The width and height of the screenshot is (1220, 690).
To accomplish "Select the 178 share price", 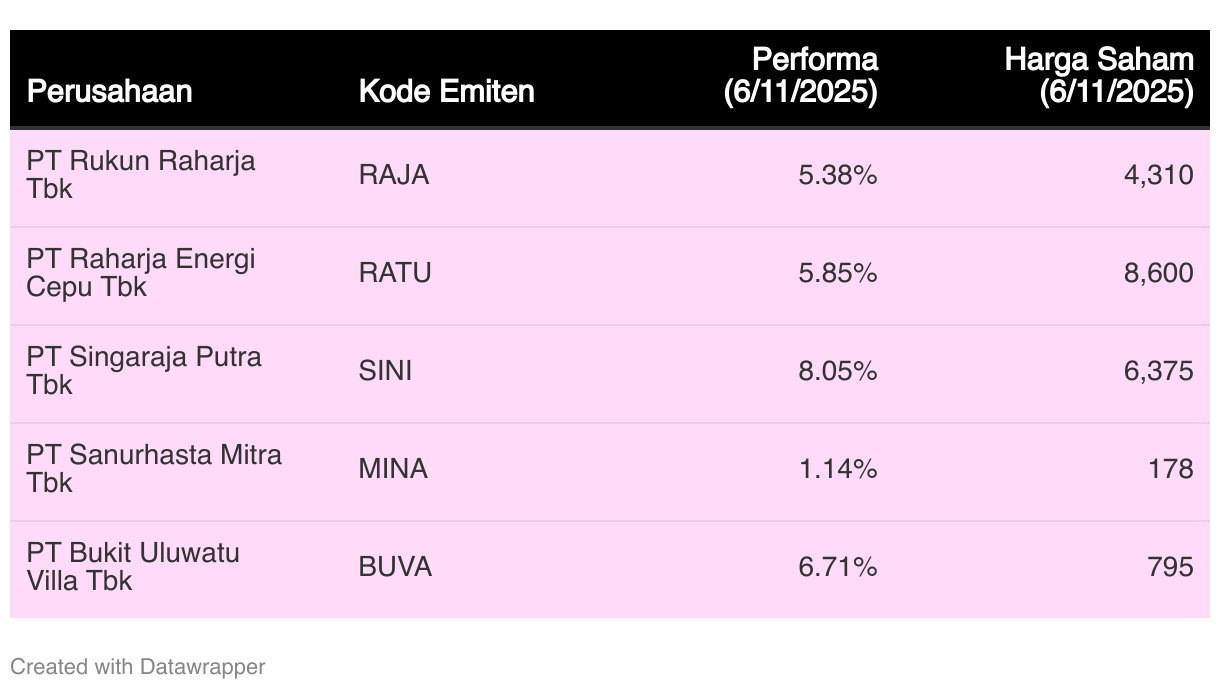I will tap(1171, 469).
